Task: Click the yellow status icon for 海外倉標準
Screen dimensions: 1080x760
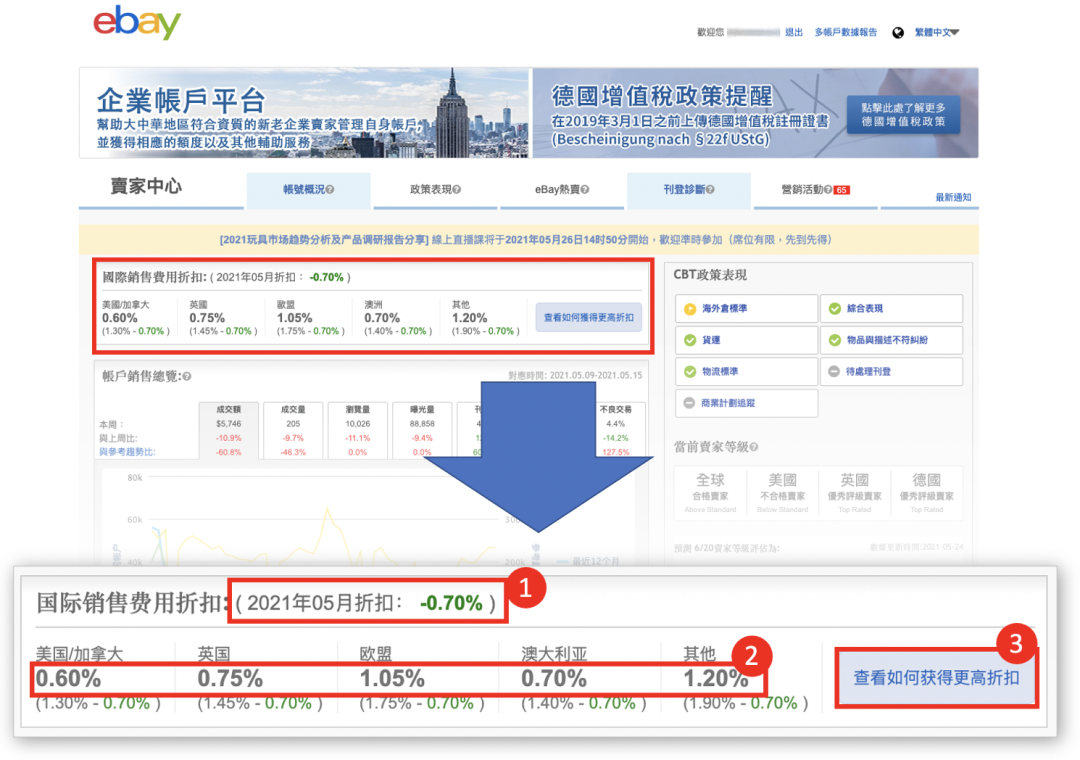Action: point(689,309)
